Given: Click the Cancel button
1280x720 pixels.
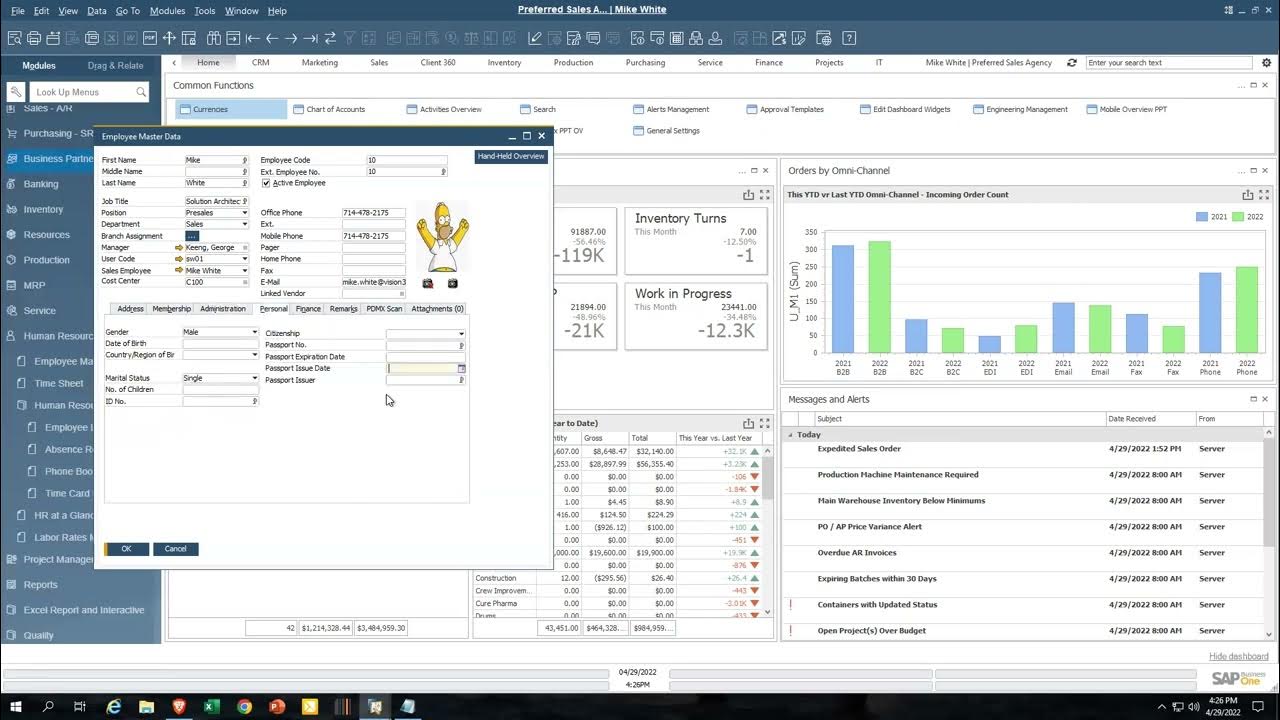Looking at the screenshot, I should 176,549.
